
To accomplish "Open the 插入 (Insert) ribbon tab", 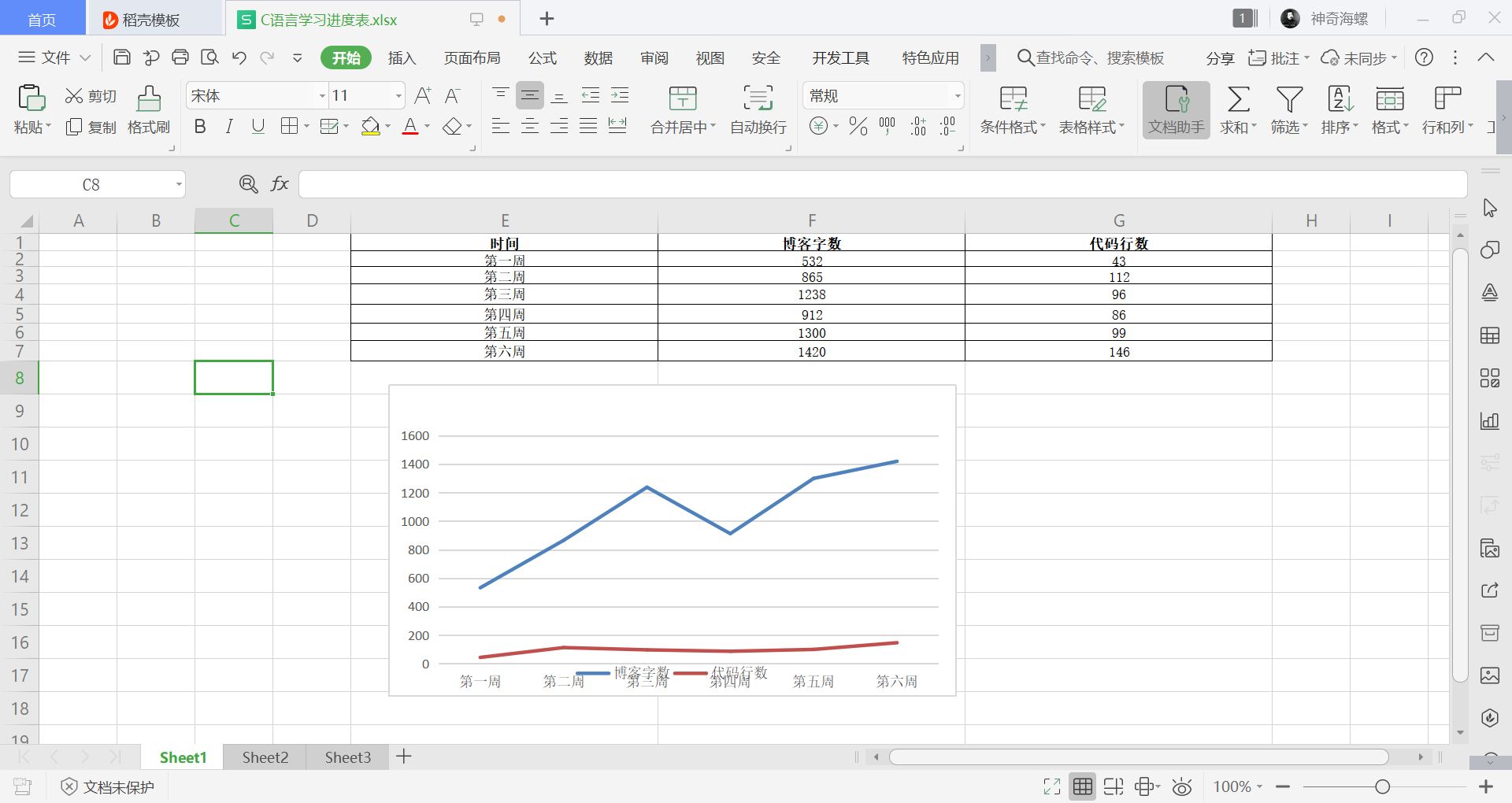I will 402,58.
